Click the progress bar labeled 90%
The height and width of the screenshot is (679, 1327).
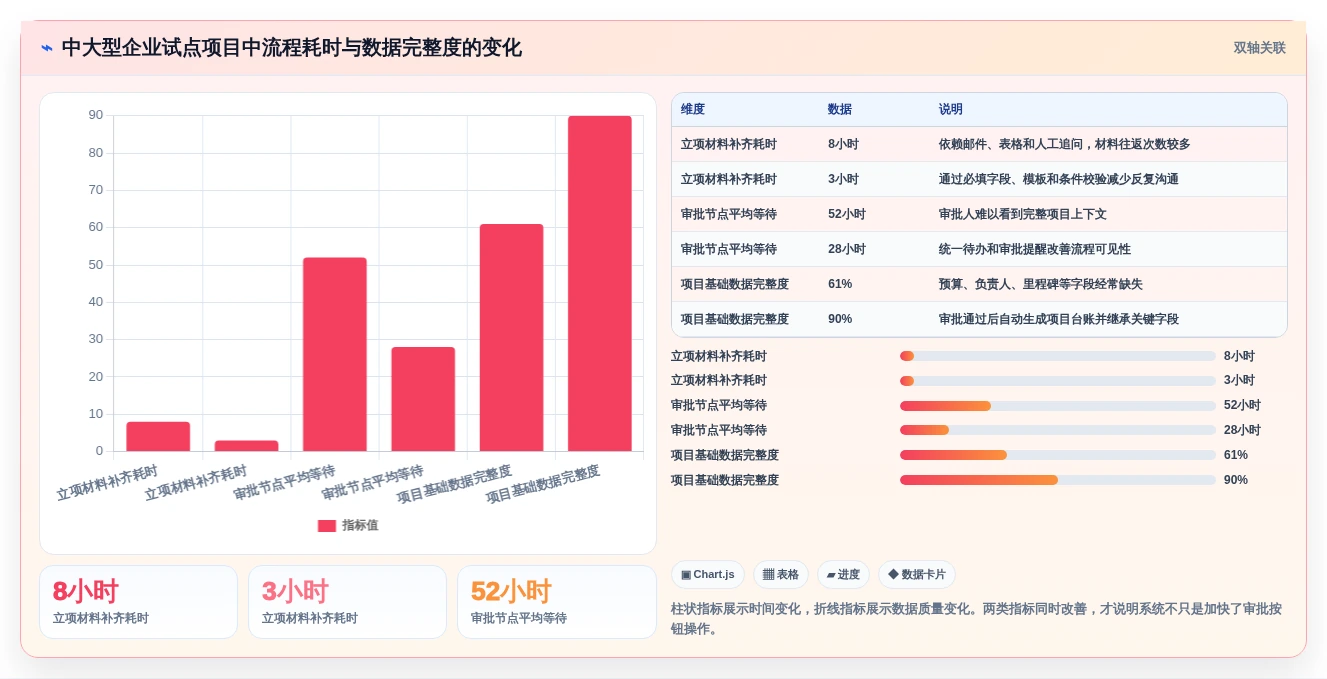pos(1058,480)
